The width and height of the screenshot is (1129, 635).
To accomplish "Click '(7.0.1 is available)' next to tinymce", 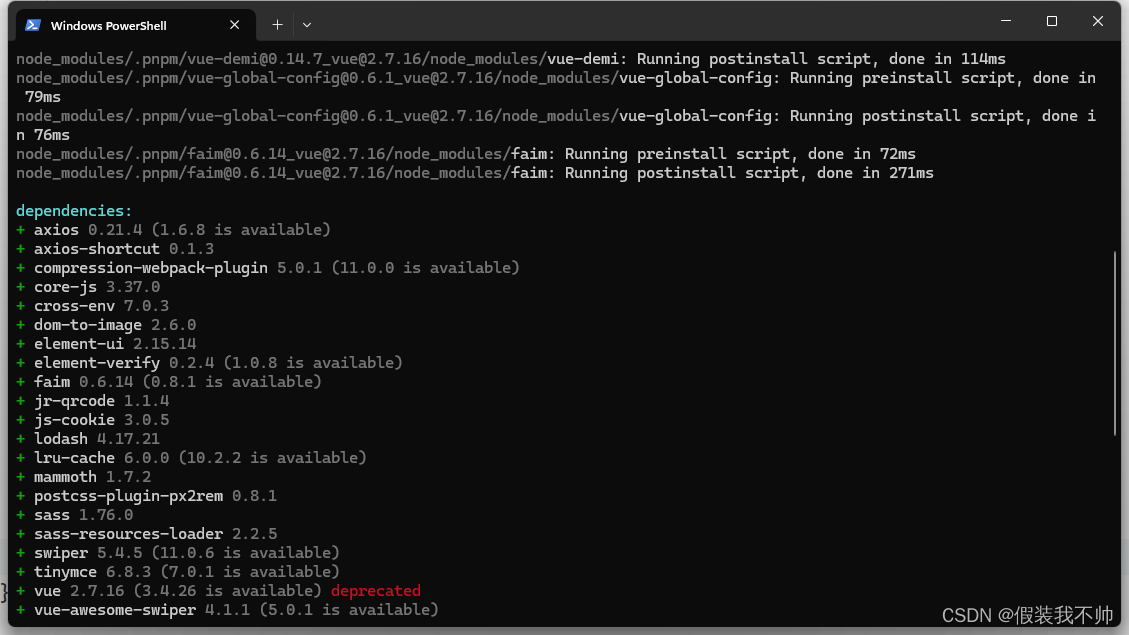I will pyautogui.click(x=250, y=572).
